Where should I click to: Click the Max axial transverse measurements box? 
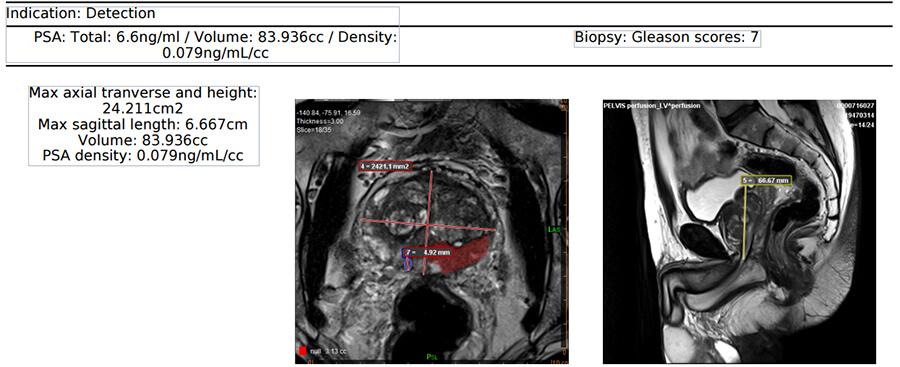point(143,125)
